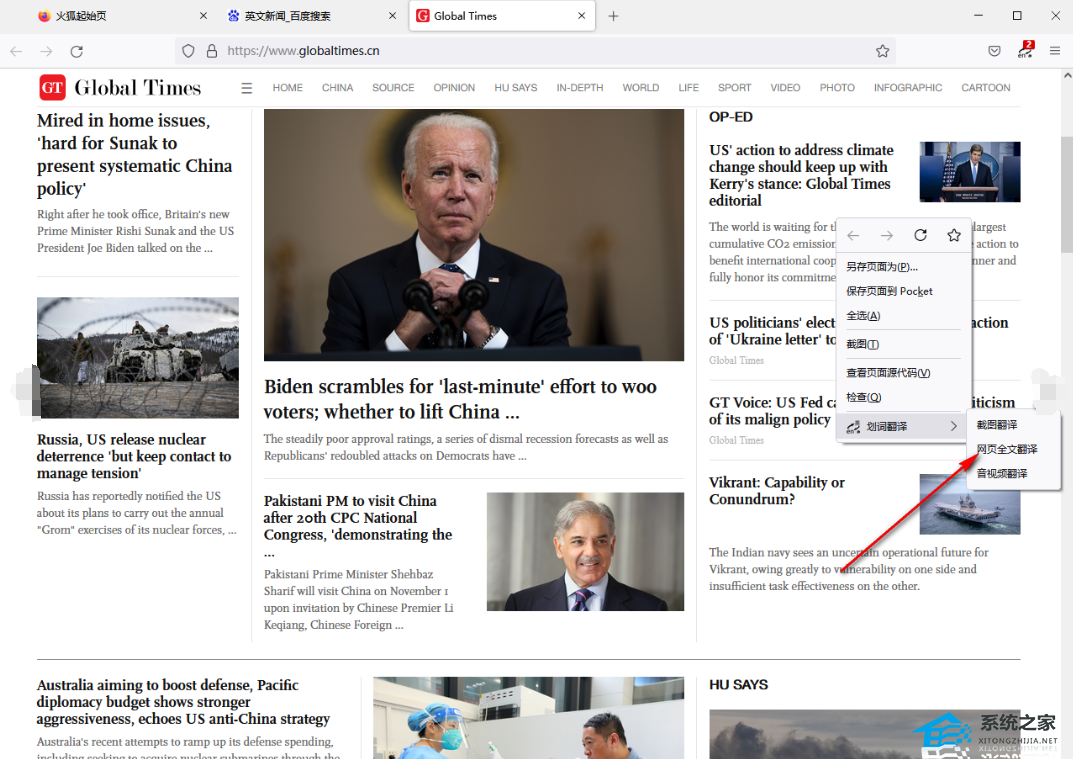The image size is (1073, 759).
Task: Select 查看页面源代码(V) menu entry
Action: click(903, 373)
